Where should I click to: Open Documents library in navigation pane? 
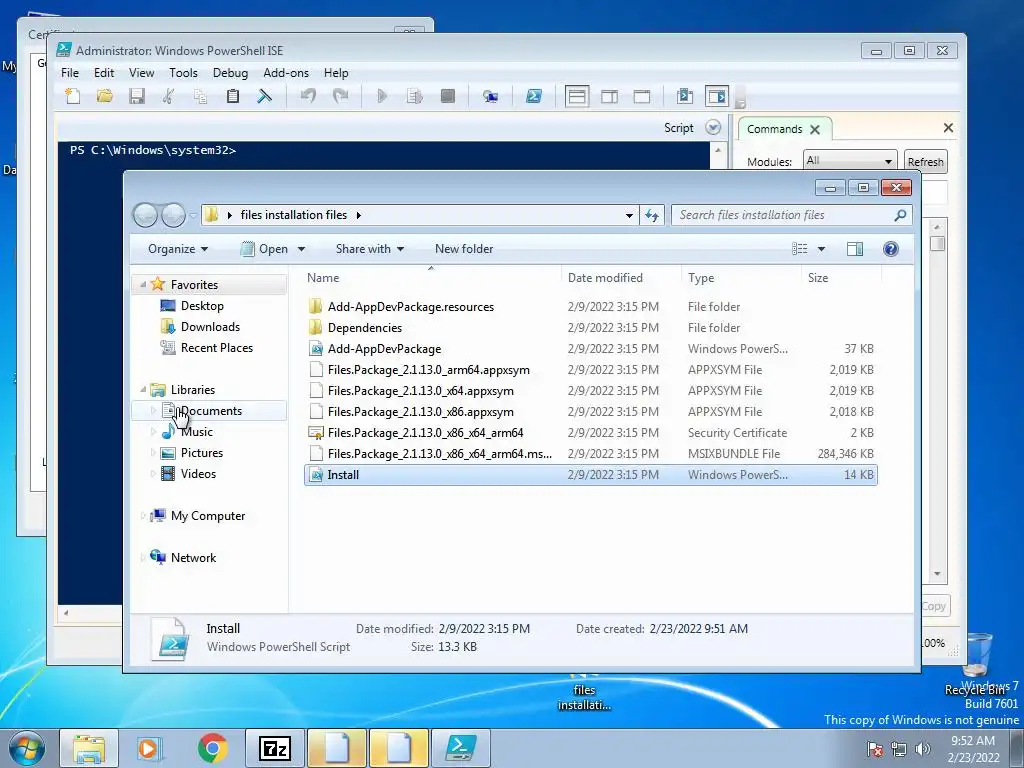(x=211, y=411)
